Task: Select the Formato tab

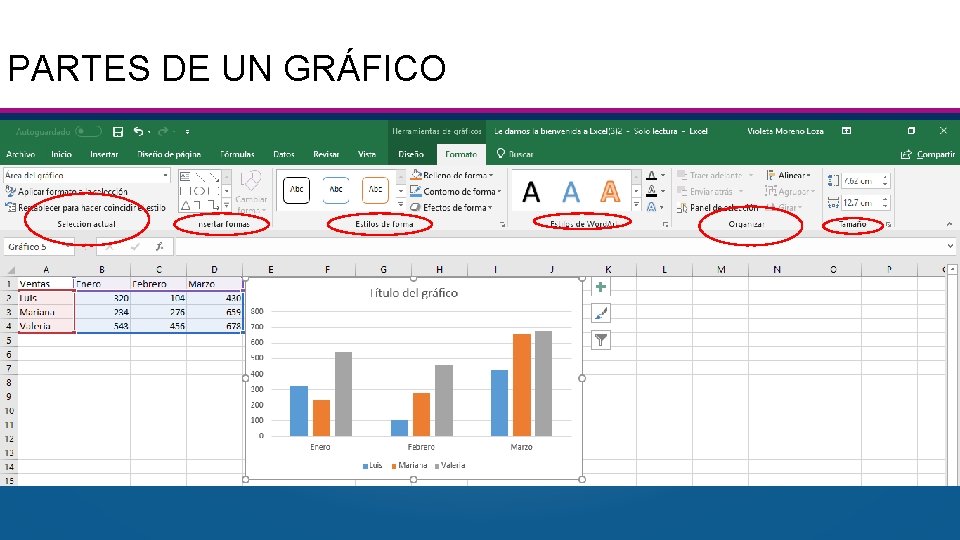Action: pos(461,154)
